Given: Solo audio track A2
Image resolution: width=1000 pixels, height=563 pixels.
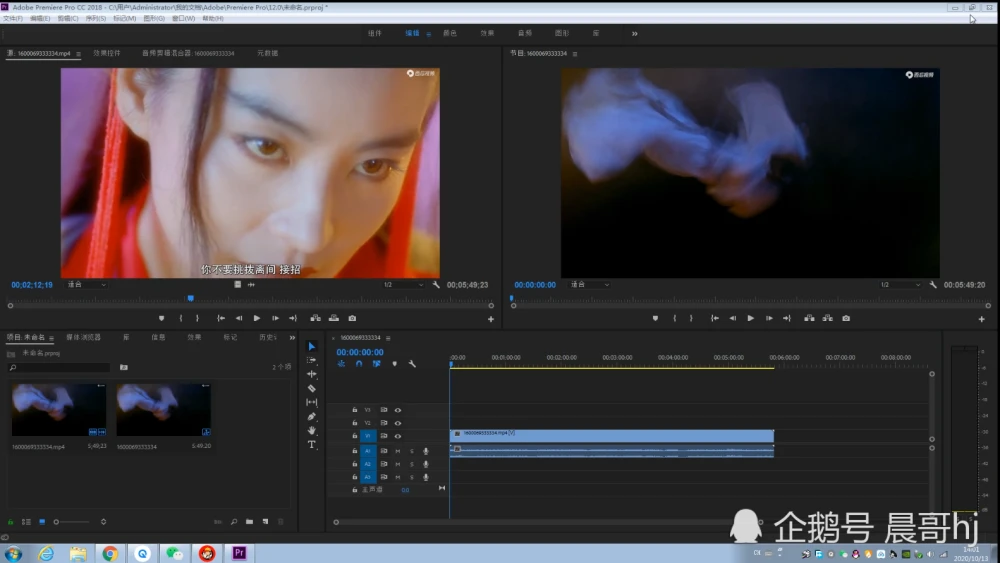Looking at the screenshot, I should pyautogui.click(x=412, y=464).
